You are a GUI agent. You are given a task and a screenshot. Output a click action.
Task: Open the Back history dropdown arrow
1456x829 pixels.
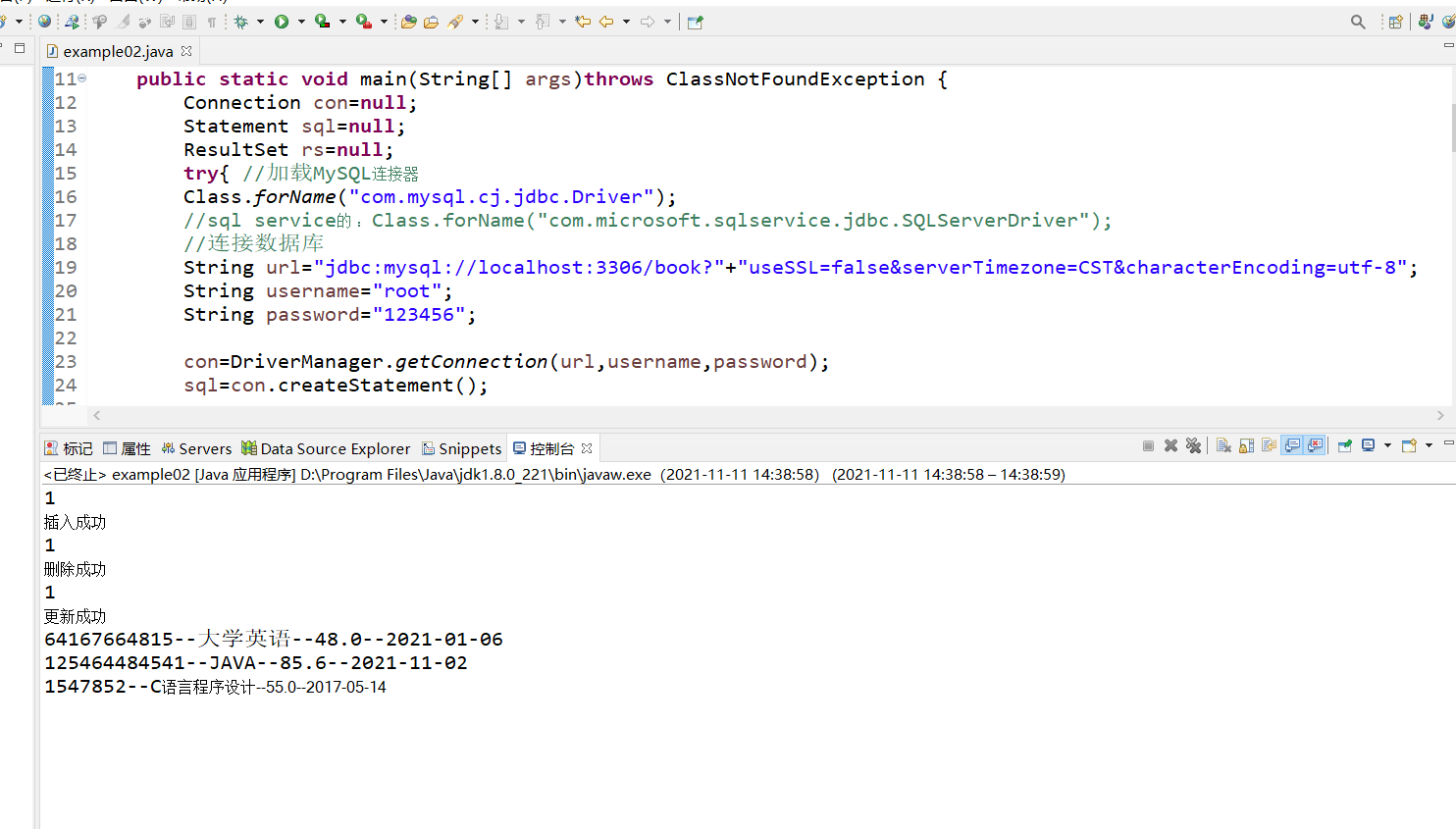[626, 22]
